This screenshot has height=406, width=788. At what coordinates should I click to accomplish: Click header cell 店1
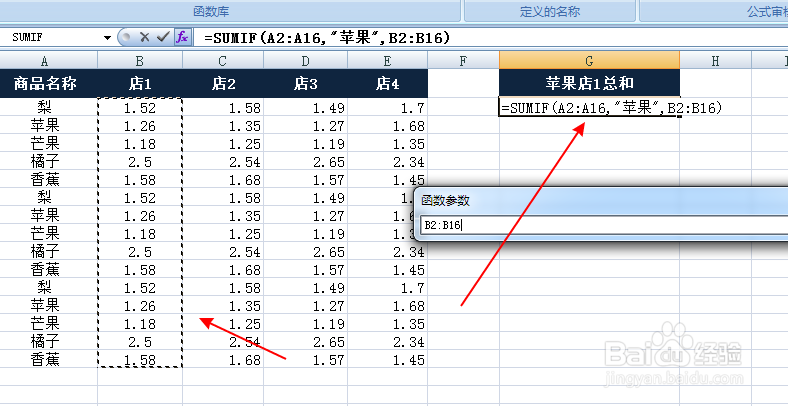click(x=140, y=83)
